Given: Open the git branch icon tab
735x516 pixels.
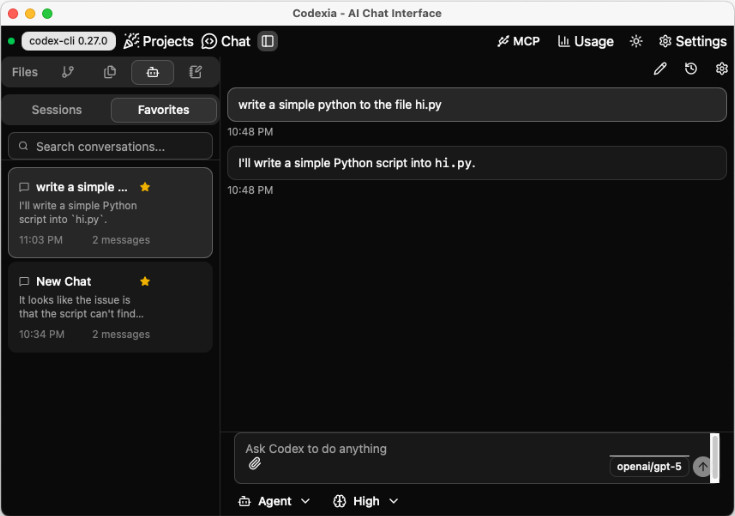Looking at the screenshot, I should coord(68,72).
